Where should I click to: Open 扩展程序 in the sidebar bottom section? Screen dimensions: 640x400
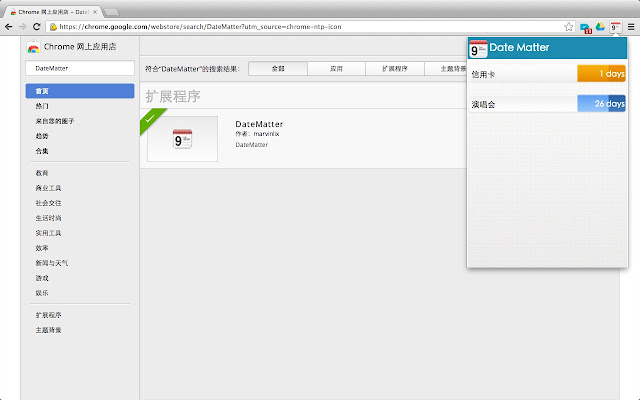tap(48, 315)
